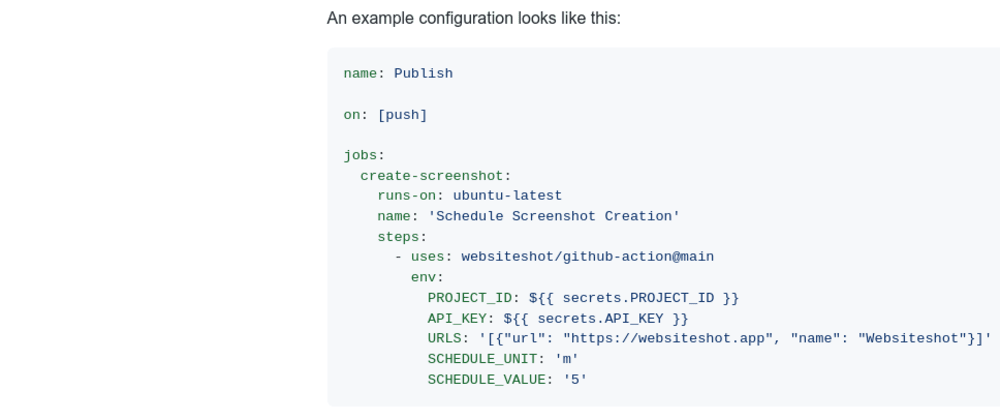The image size is (1000, 420).
Task: Click the 'env:' key
Action: click(x=427, y=277)
